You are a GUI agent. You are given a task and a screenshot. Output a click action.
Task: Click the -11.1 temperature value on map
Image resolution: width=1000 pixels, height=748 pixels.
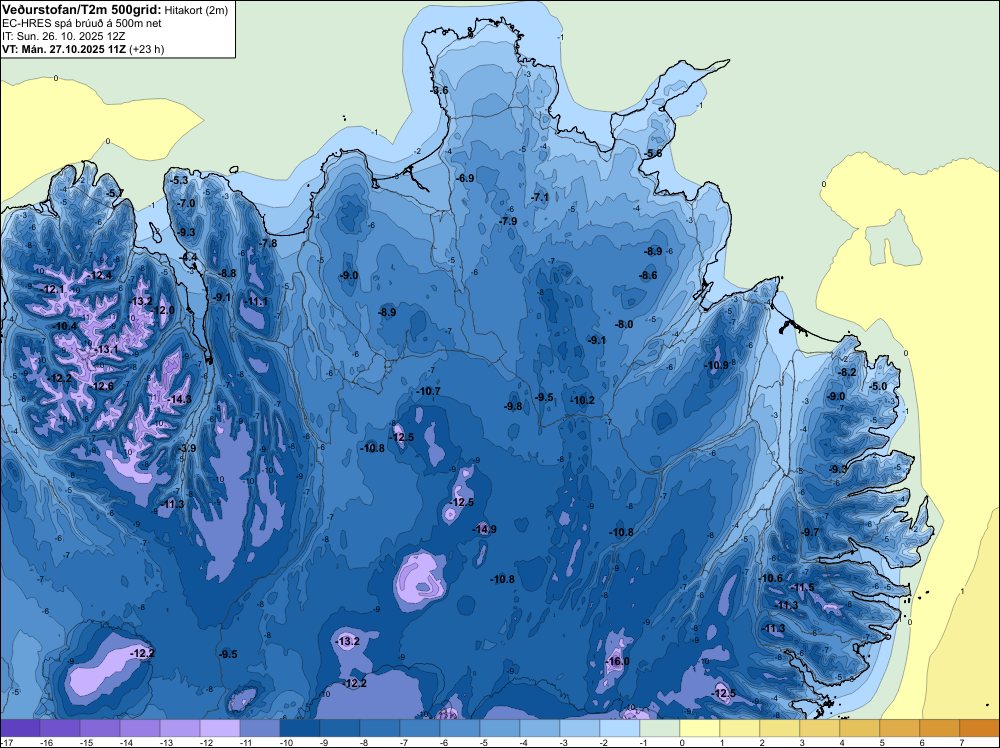click(x=256, y=302)
